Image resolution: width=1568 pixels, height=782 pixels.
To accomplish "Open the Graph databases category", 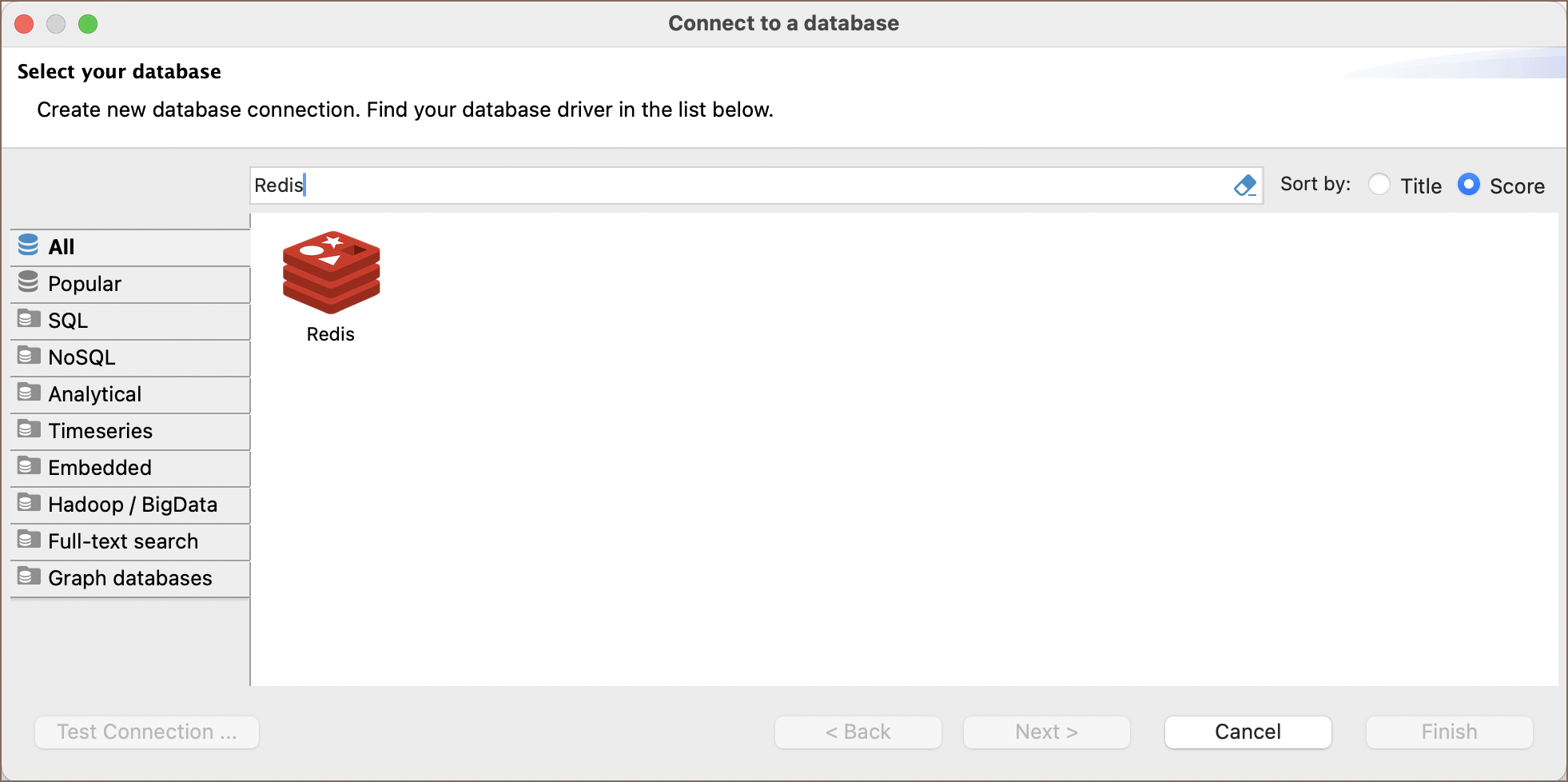I will (130, 578).
